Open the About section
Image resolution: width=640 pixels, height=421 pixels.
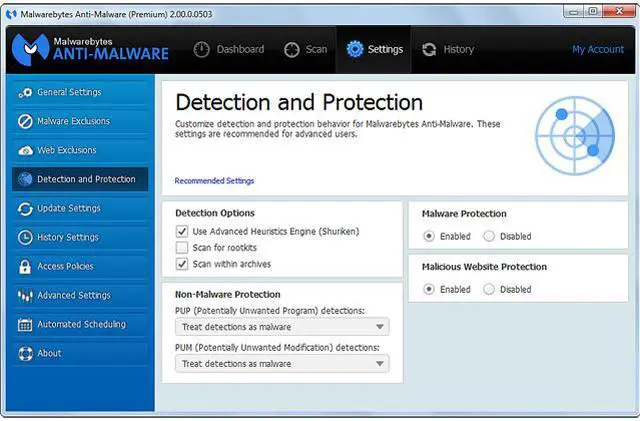click(80, 353)
